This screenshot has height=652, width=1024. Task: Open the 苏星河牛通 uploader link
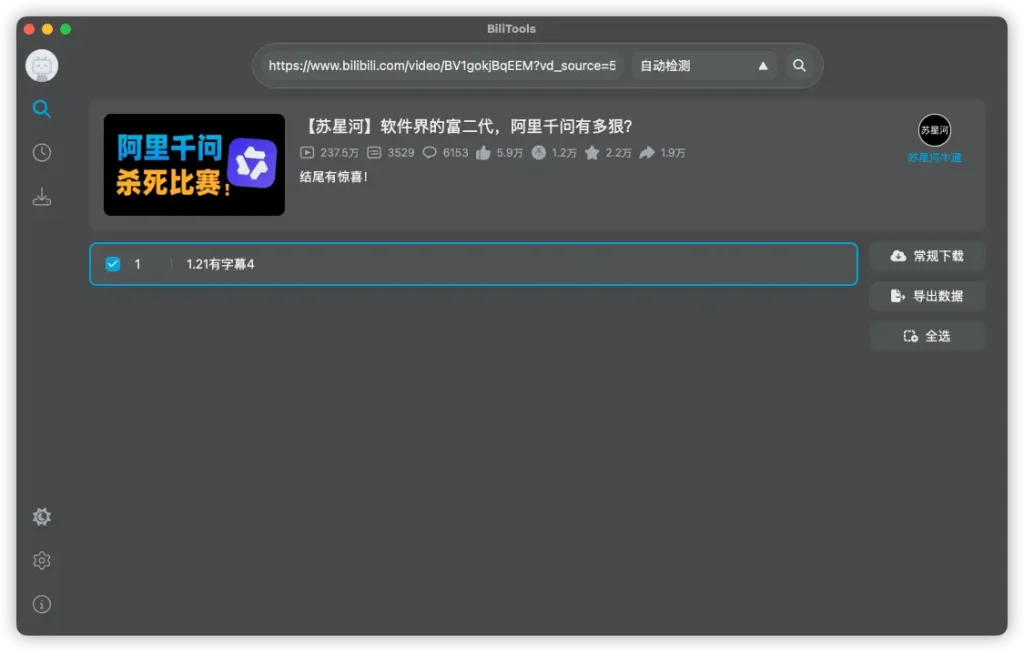tap(934, 158)
